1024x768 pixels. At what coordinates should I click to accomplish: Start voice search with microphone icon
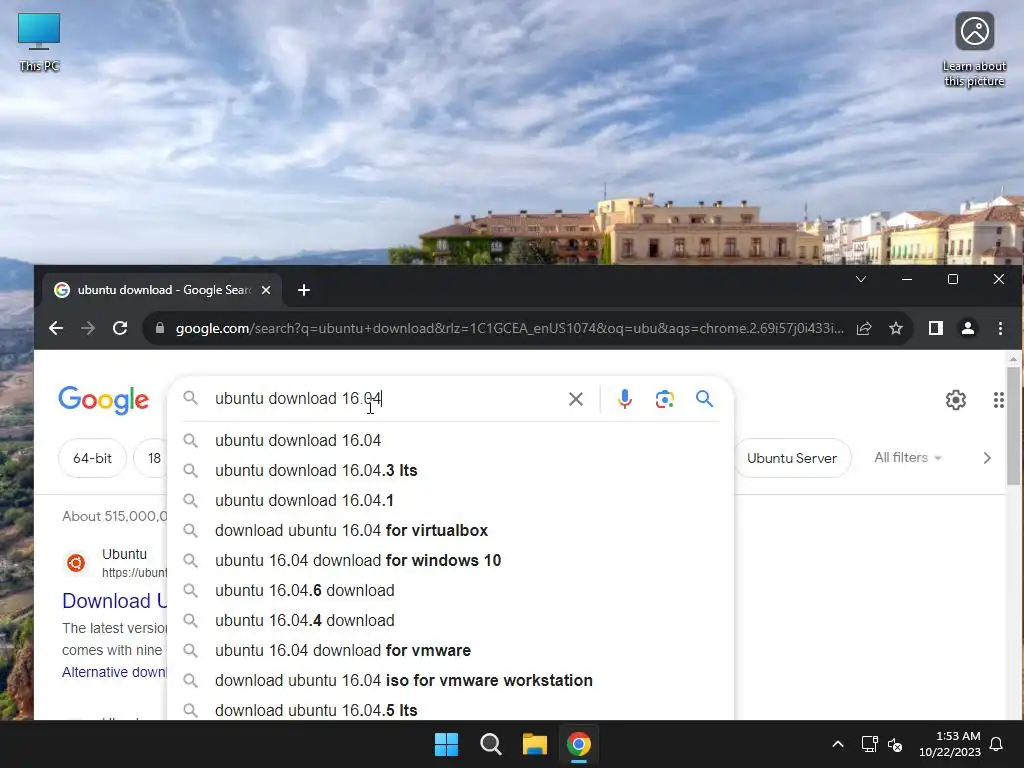click(624, 399)
